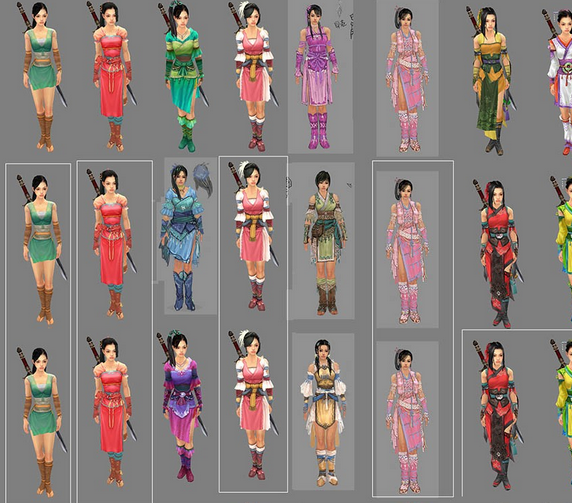Select the bottom-row red long dress character

(112, 412)
